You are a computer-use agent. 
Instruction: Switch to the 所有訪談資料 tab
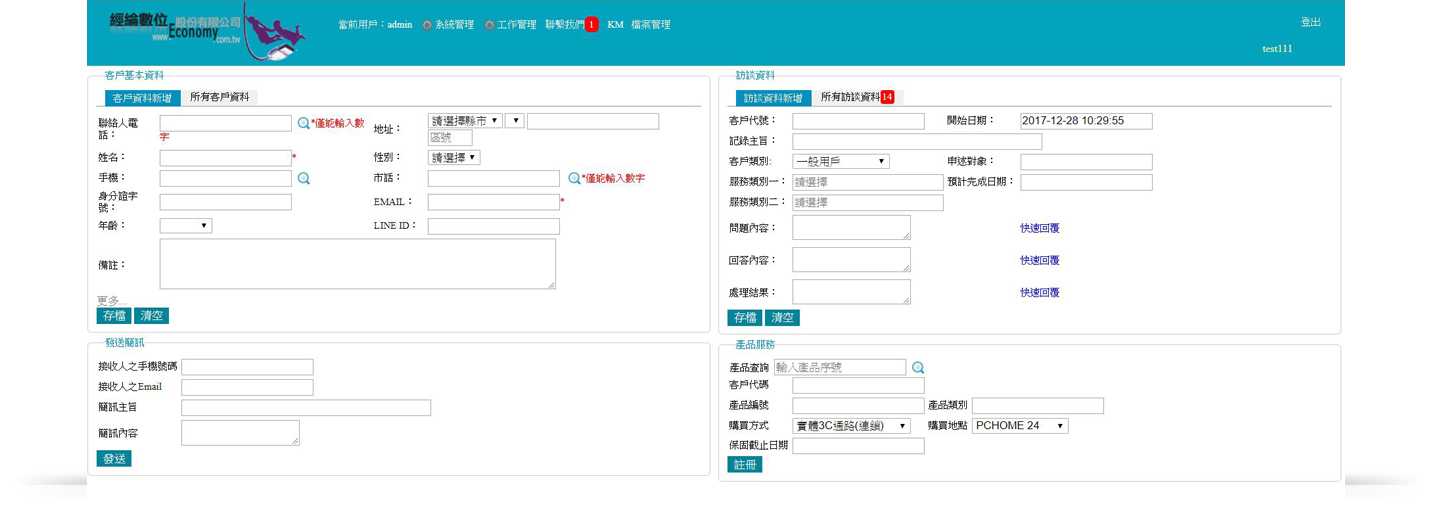pos(856,98)
